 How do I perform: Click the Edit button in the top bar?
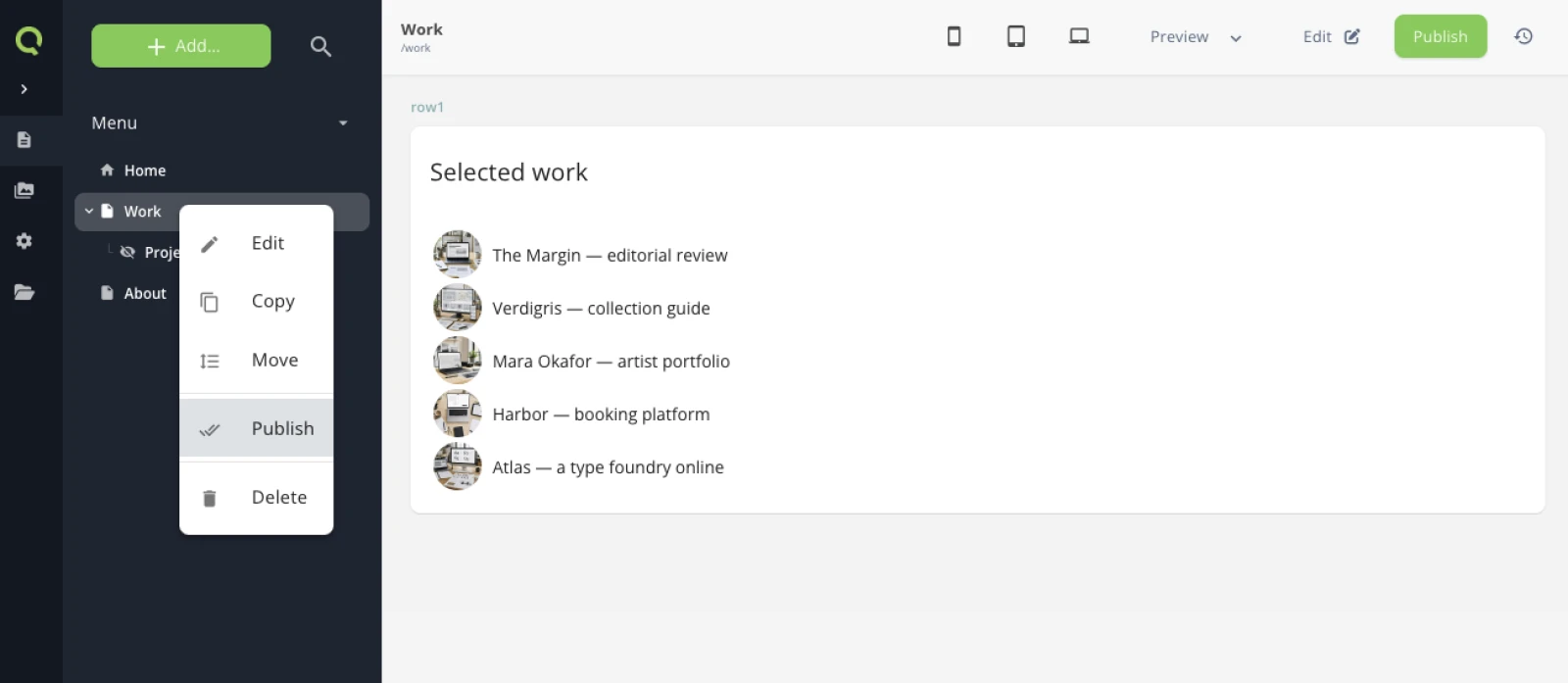coord(1331,37)
